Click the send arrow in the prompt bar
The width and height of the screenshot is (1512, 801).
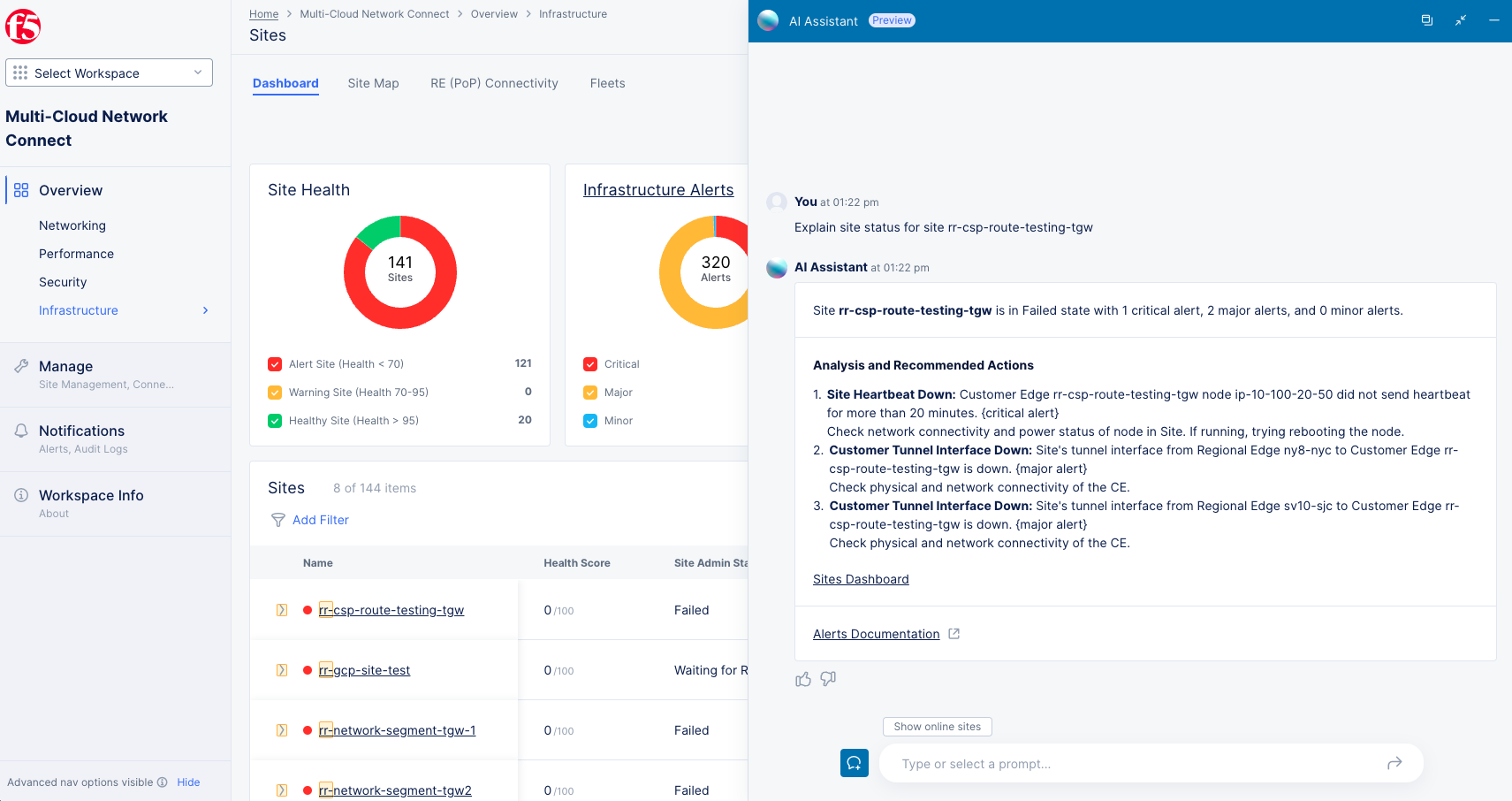1394,763
